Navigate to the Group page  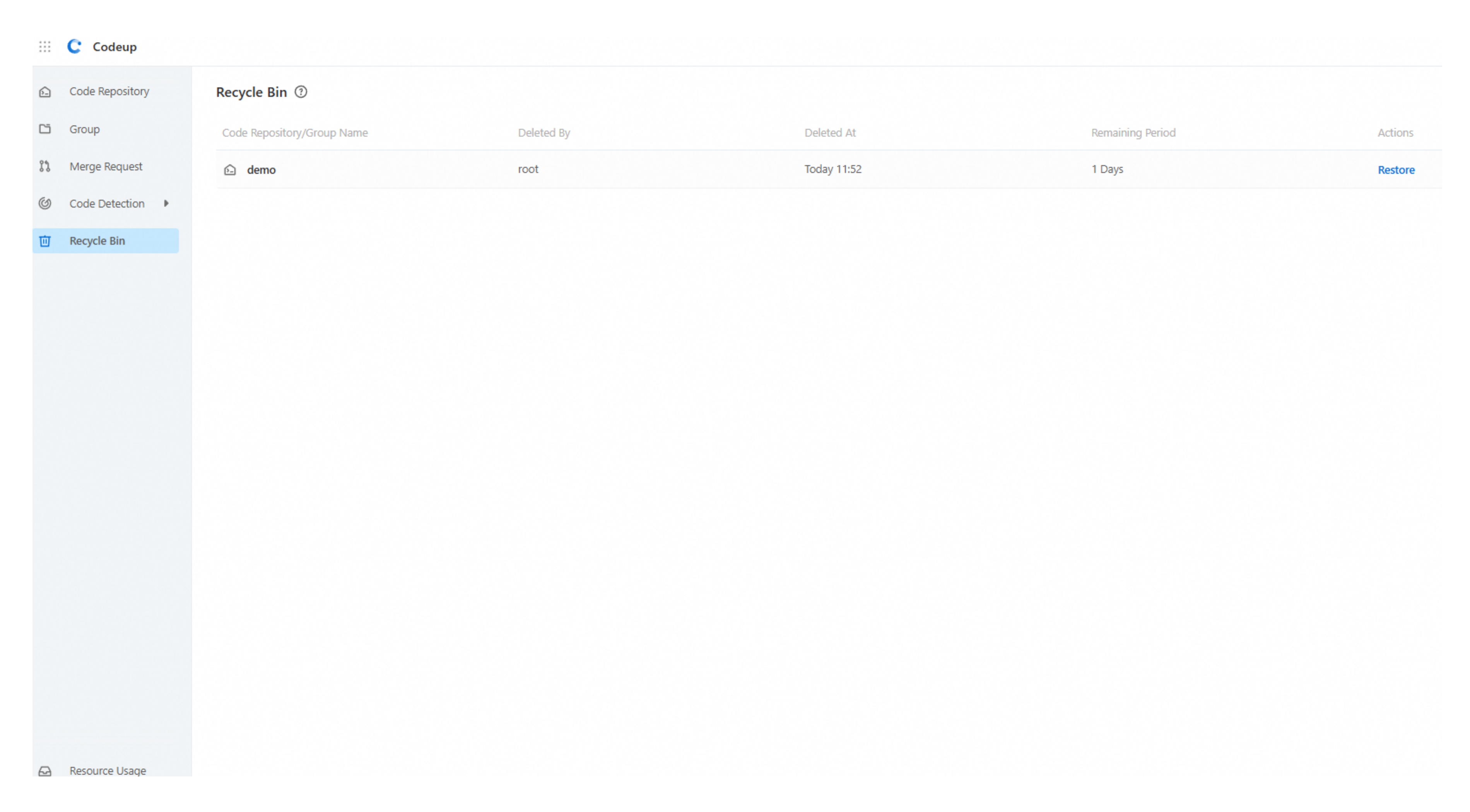(x=84, y=129)
